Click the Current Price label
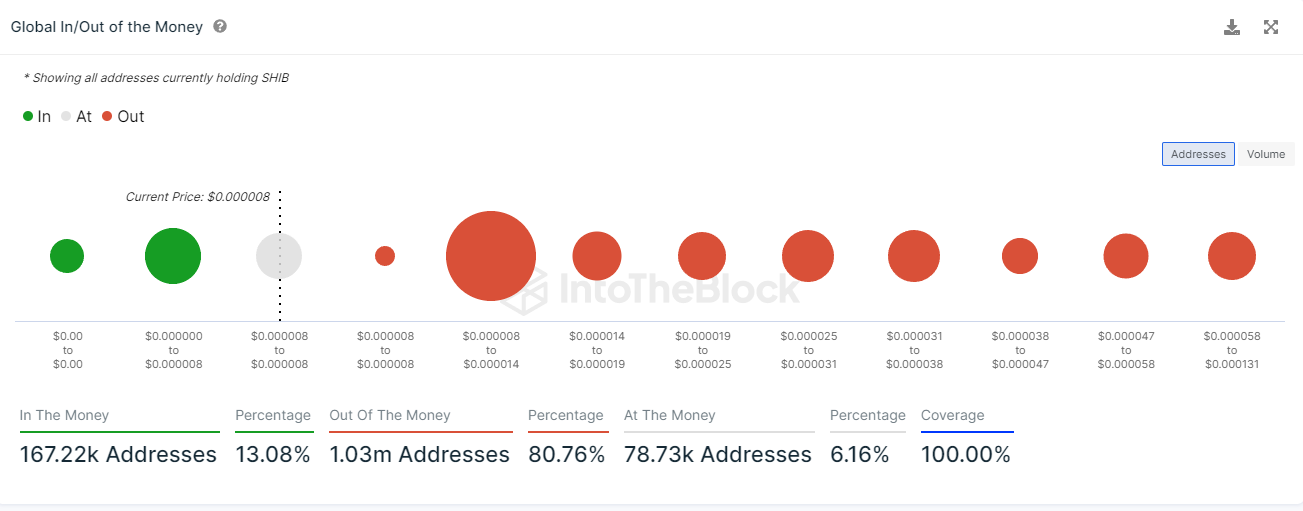1303x511 pixels. [198, 197]
